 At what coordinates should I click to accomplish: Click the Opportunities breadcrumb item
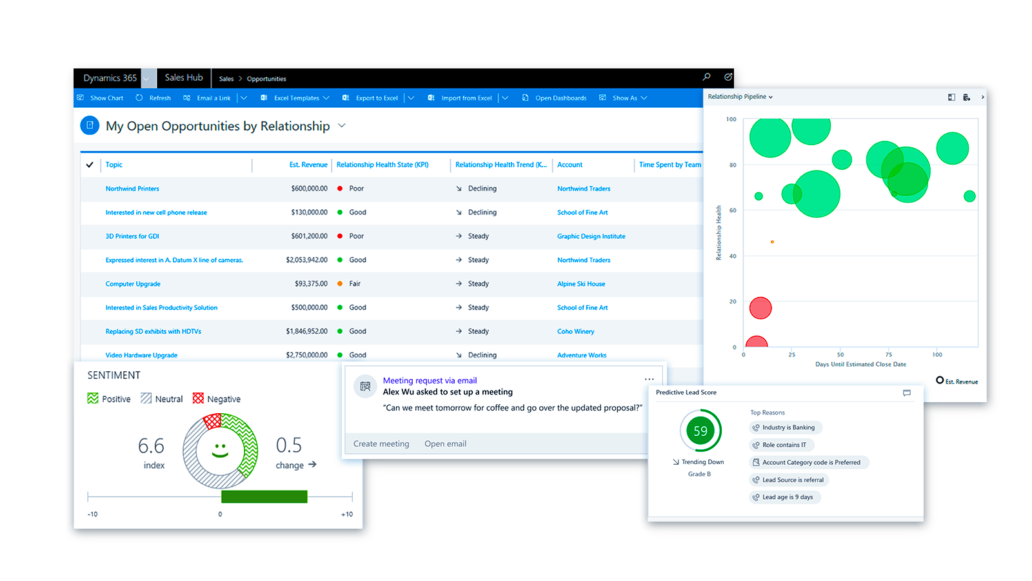(267, 79)
